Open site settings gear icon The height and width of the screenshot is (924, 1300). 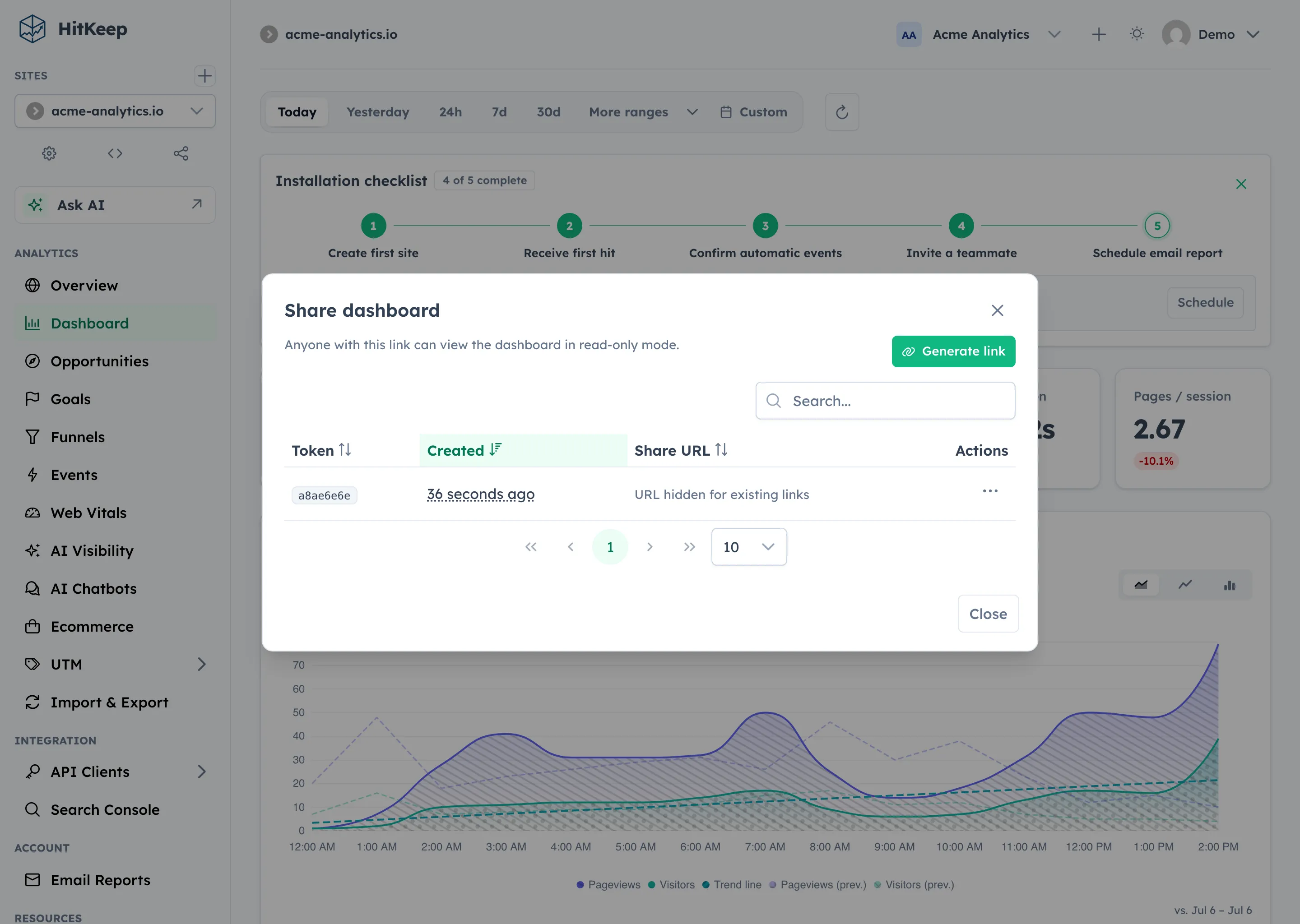click(x=49, y=153)
